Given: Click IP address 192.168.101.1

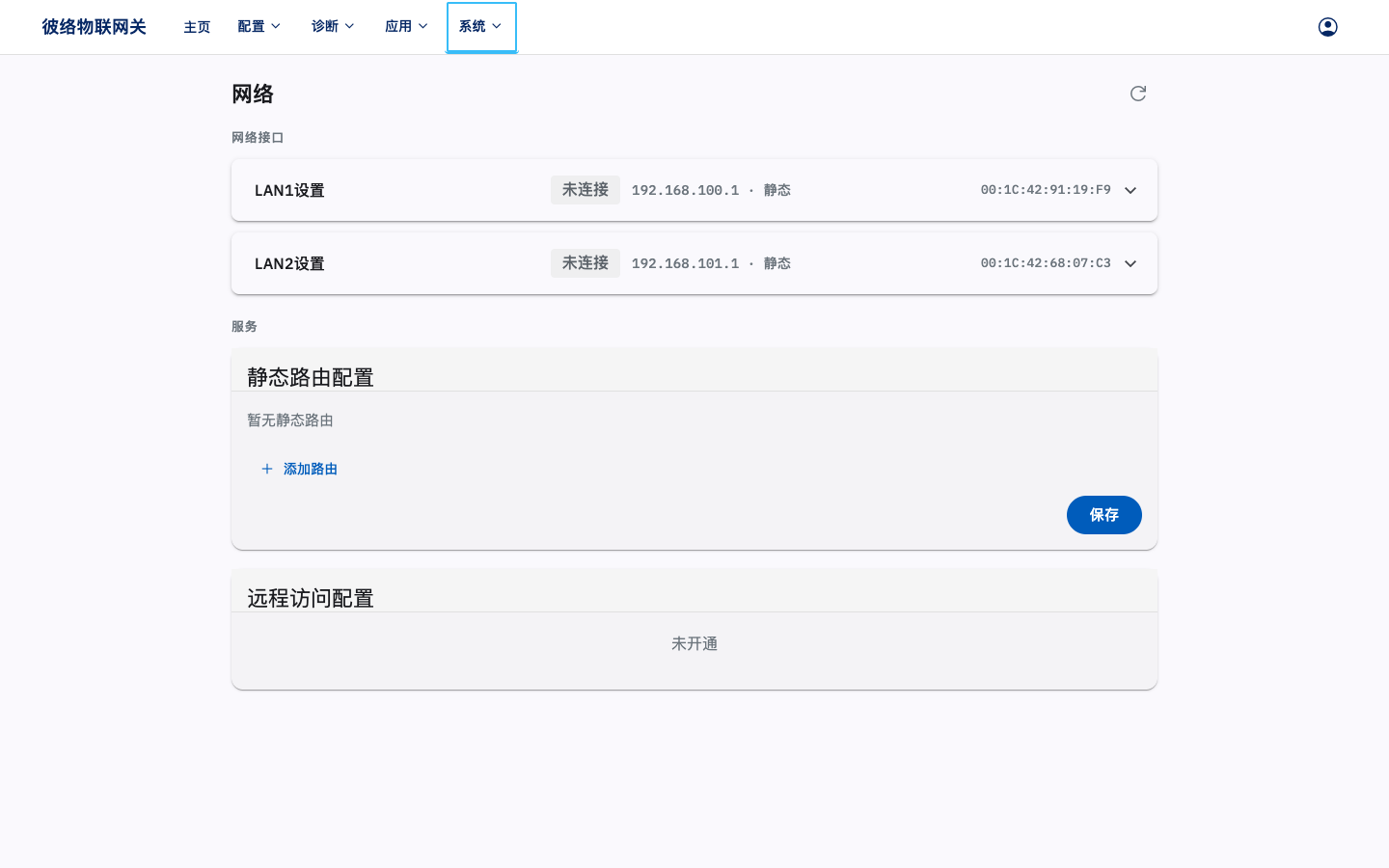Looking at the screenshot, I should [685, 263].
